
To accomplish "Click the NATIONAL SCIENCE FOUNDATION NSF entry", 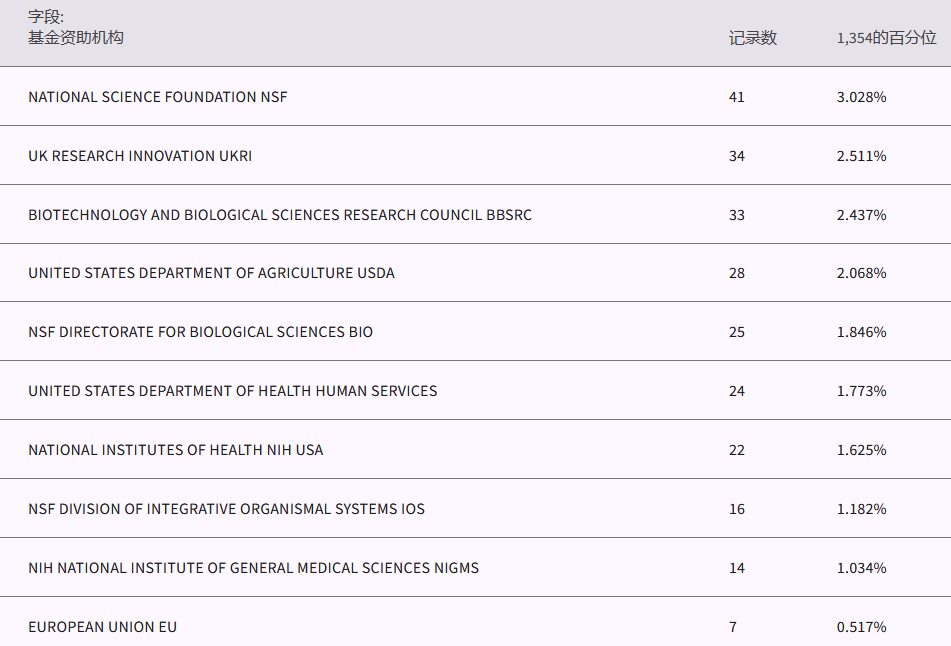I will pos(158,97).
